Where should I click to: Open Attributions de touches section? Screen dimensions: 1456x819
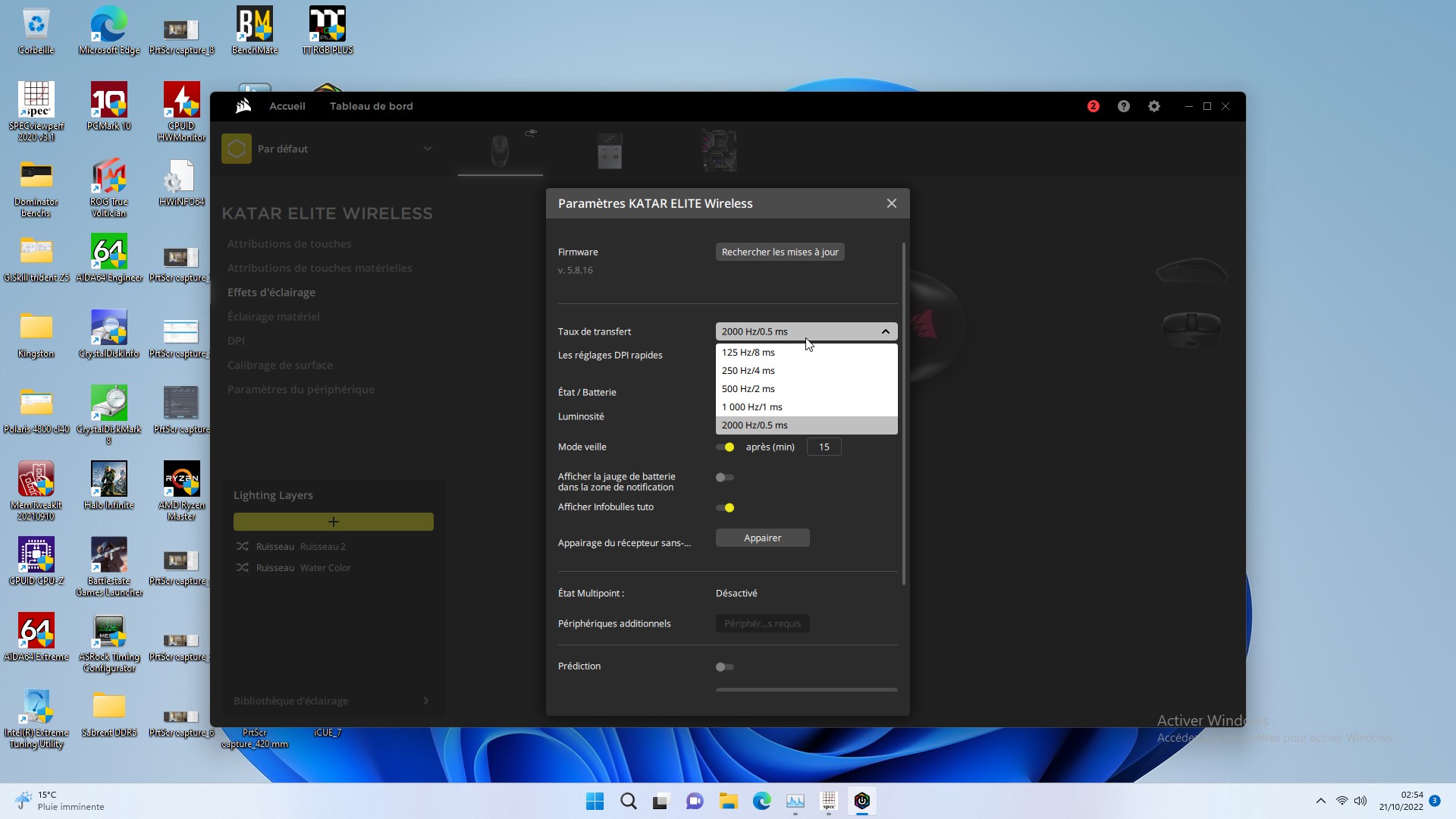(289, 243)
